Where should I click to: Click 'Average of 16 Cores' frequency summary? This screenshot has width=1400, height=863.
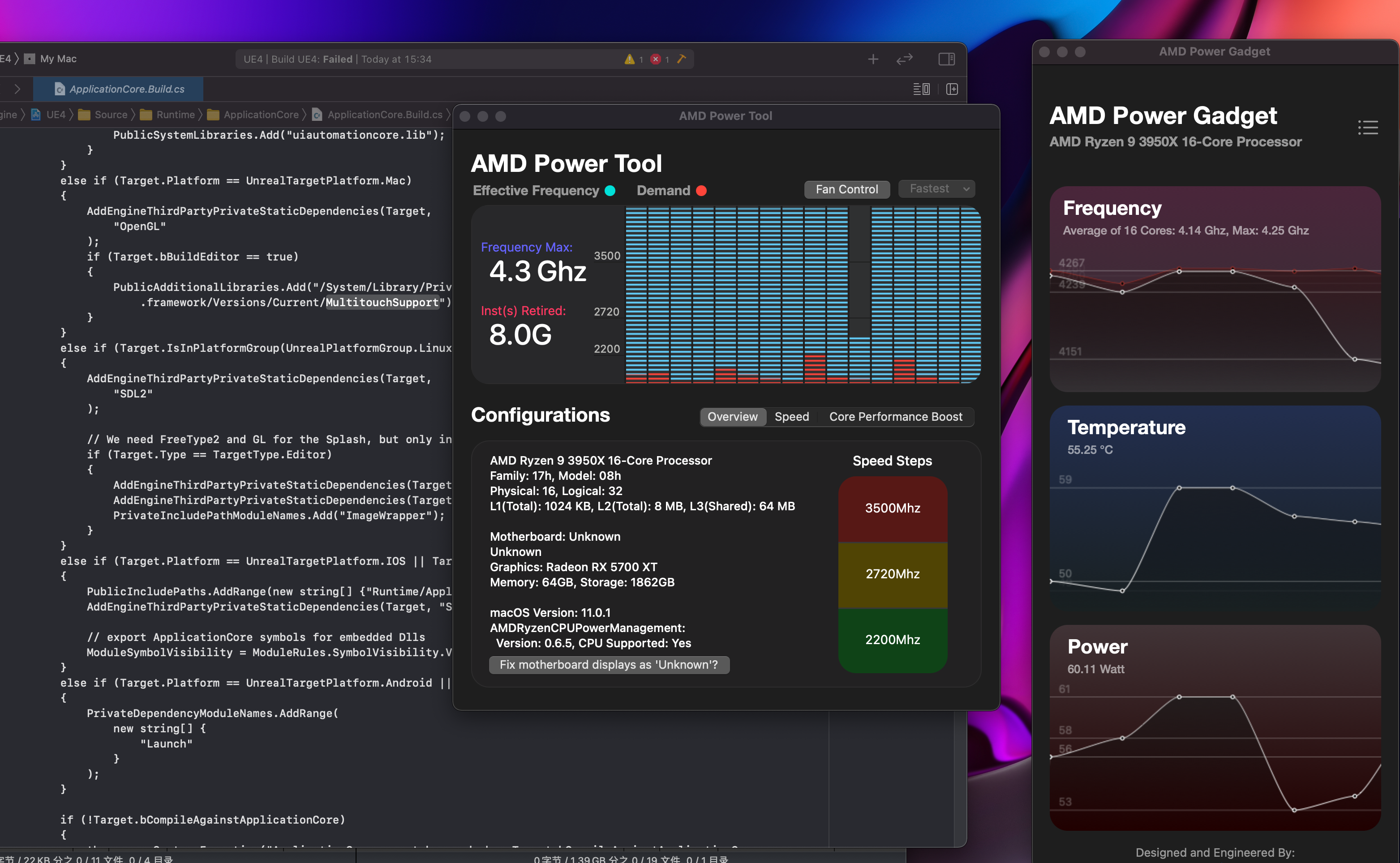1185,231
